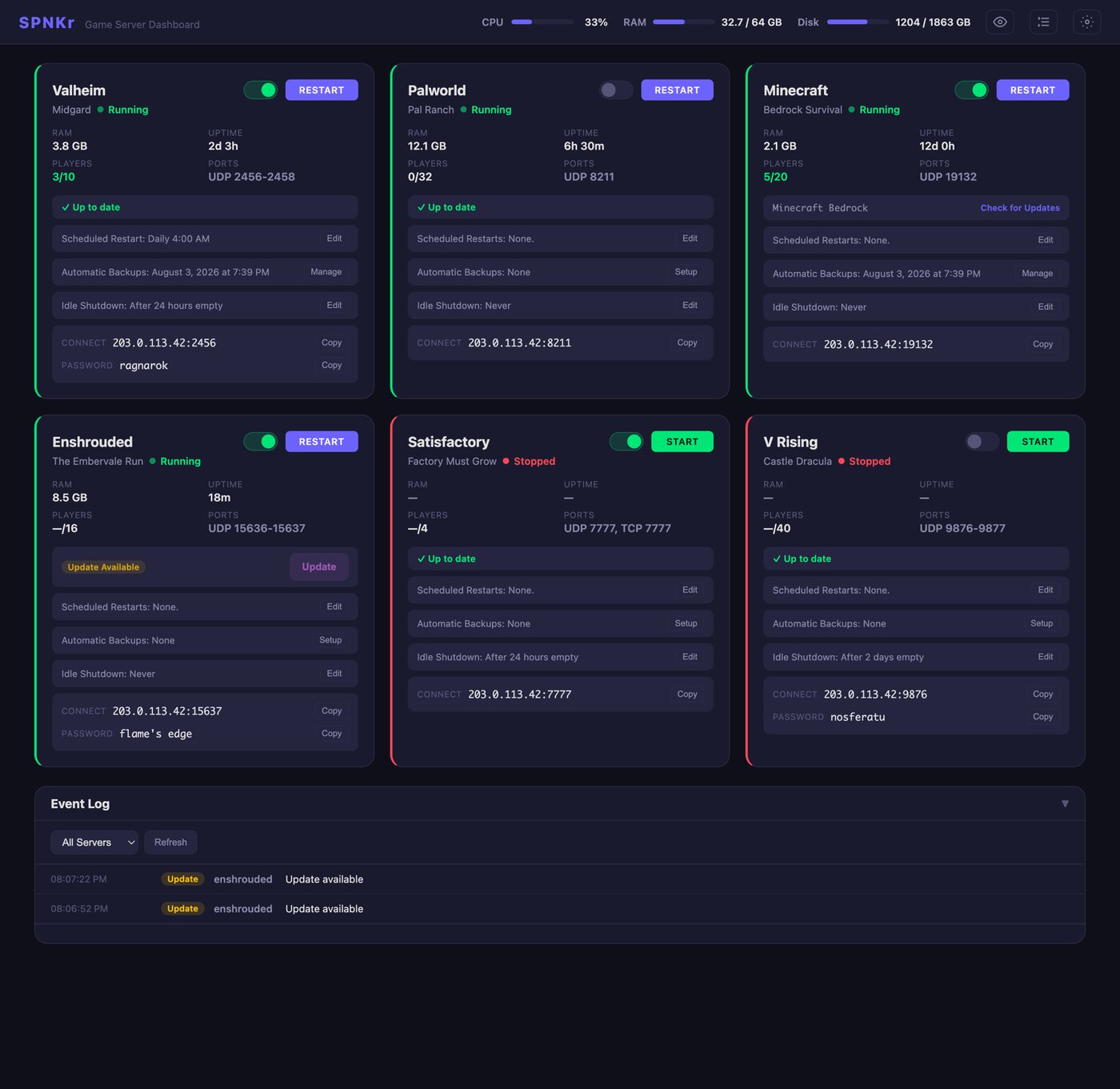This screenshot has height=1089, width=1120.
Task: Click the address 203.0.113.42:19132
Action: pyautogui.click(x=878, y=345)
